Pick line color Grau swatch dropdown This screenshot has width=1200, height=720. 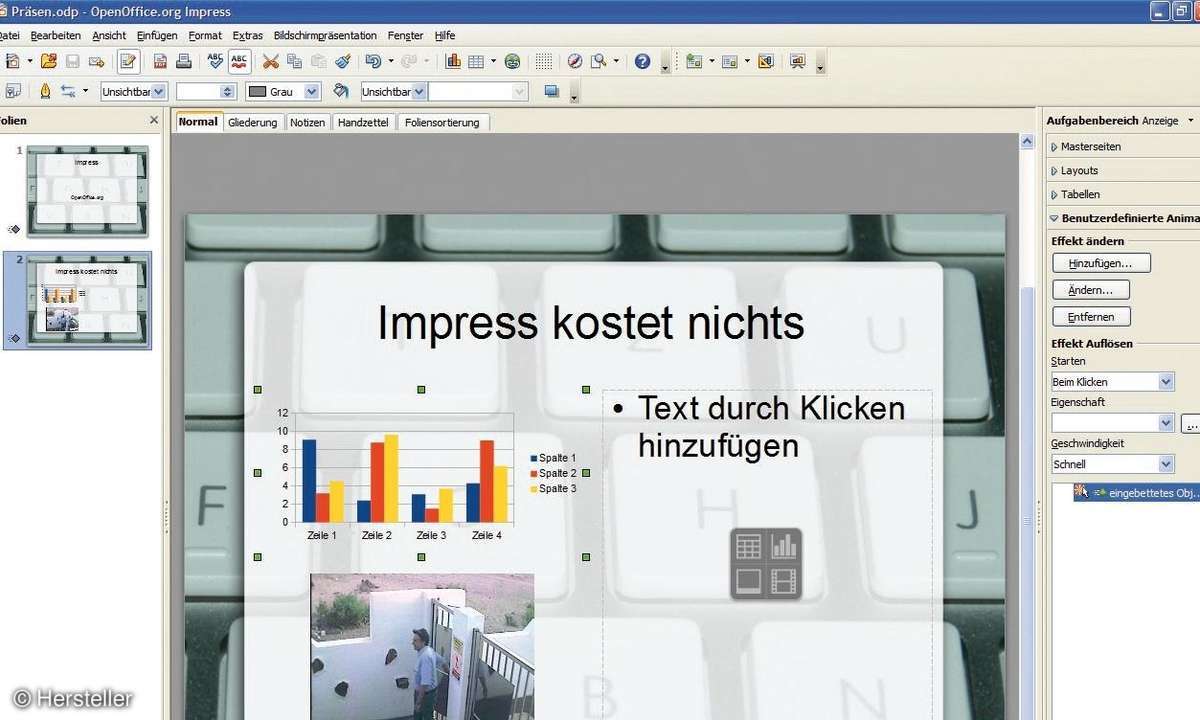click(x=283, y=91)
